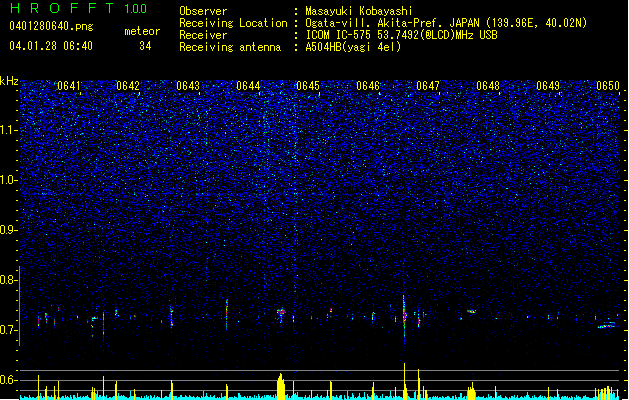
Task: Click the tallest yellow power spike before 0647
Action: pos(404,381)
